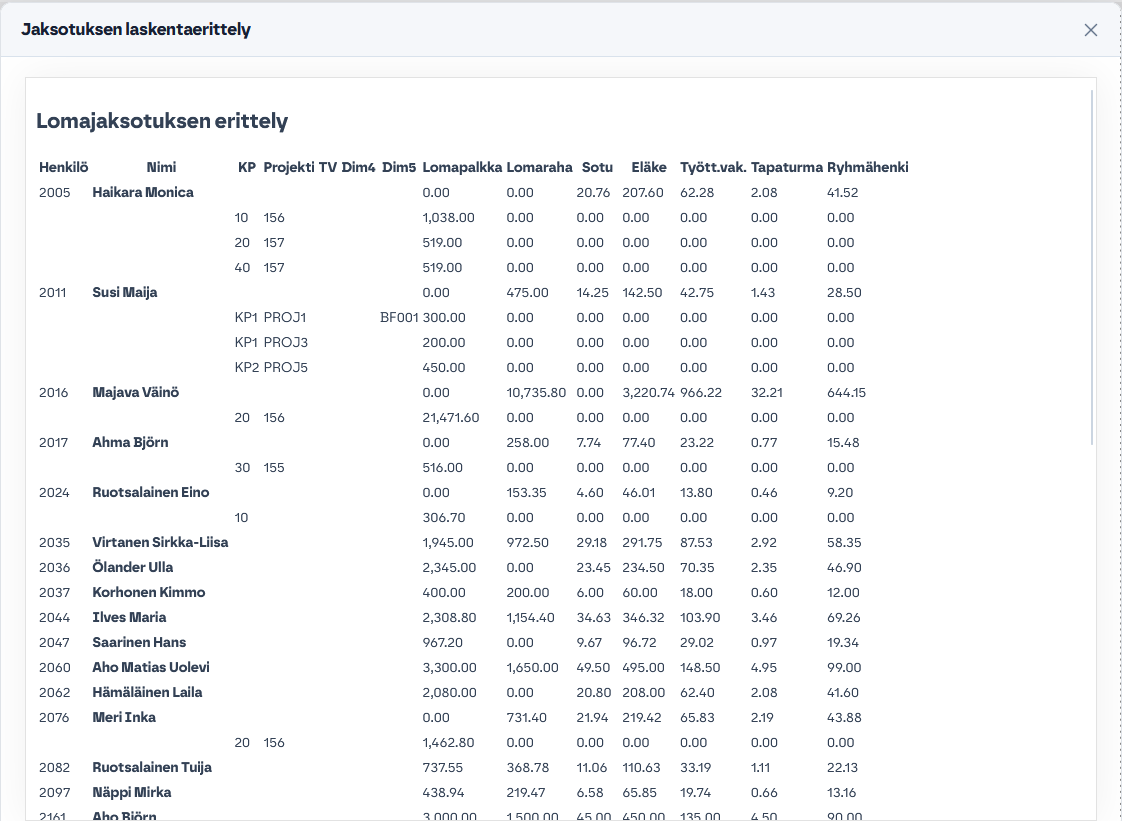This screenshot has height=821, width=1122.
Task: Click the Eläke value 3,220.74
Action: point(648,393)
